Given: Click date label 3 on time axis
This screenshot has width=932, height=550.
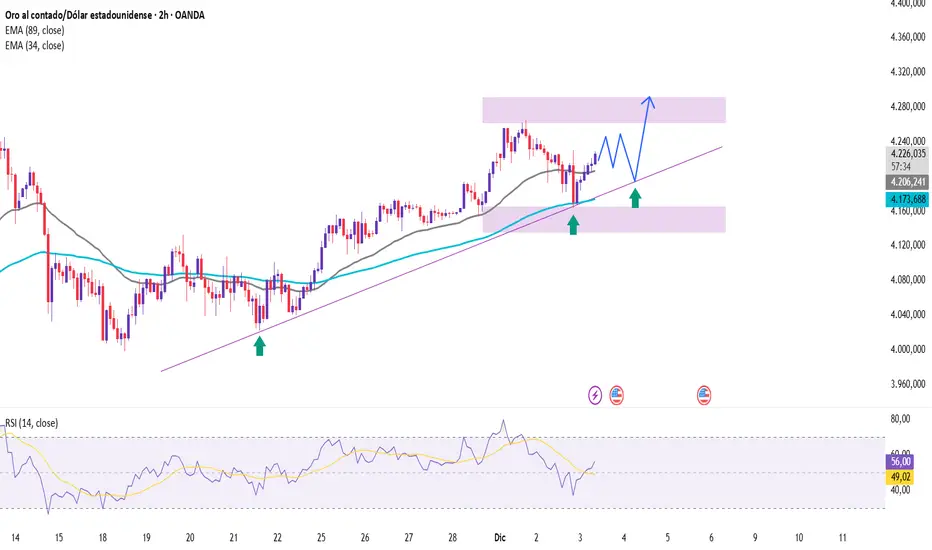Looking at the screenshot, I should click(580, 538).
